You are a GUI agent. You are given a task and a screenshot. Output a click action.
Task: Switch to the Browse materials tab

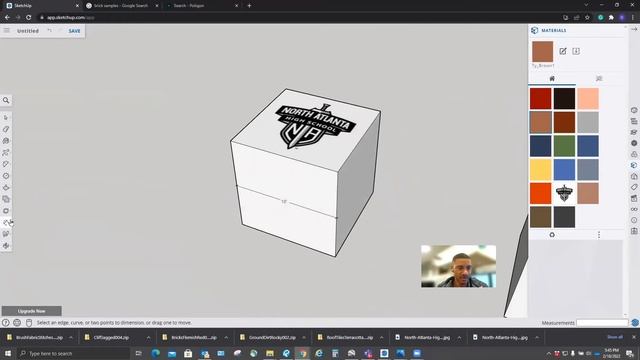tap(599, 78)
